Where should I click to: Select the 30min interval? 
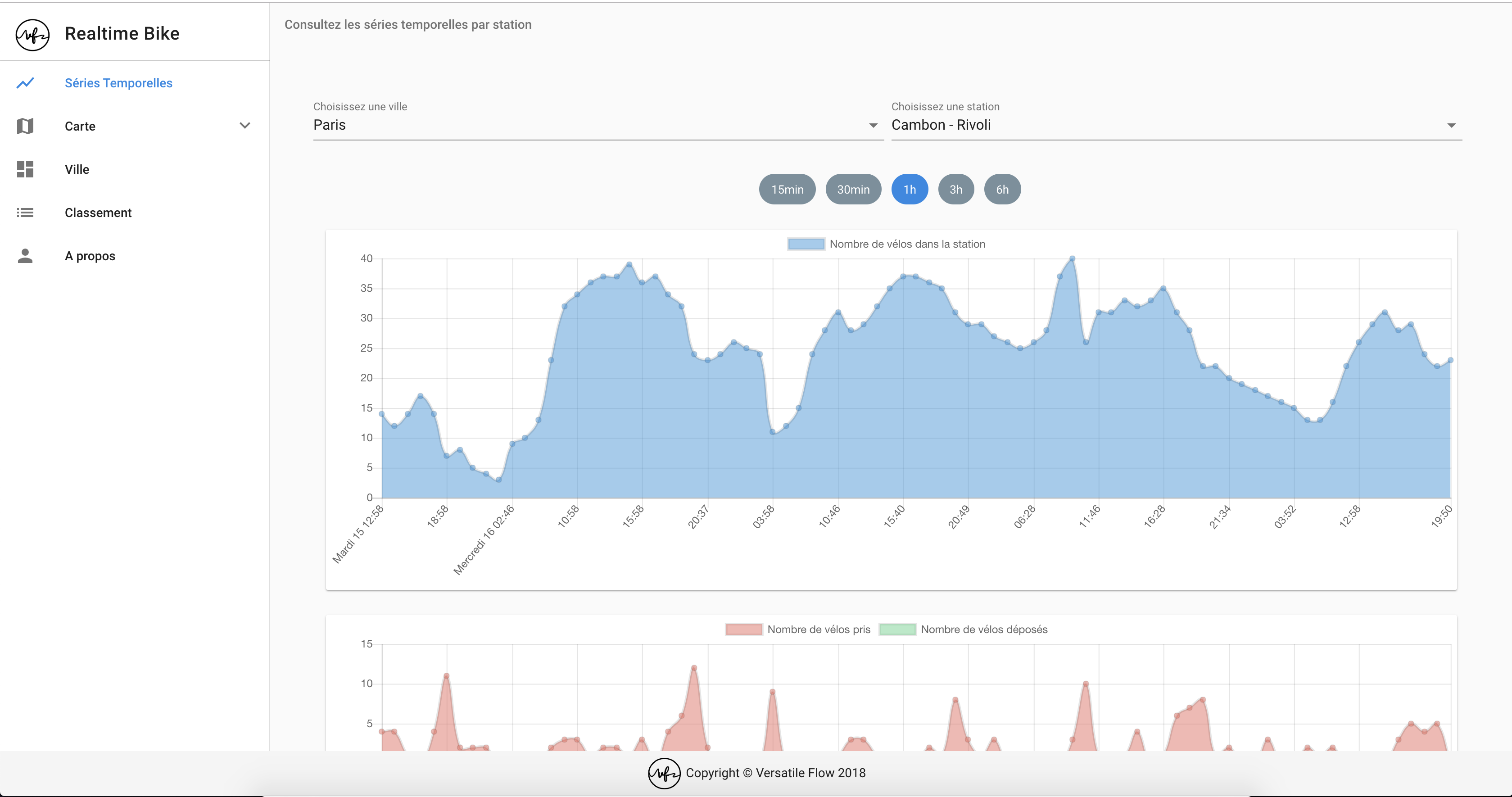tap(853, 190)
